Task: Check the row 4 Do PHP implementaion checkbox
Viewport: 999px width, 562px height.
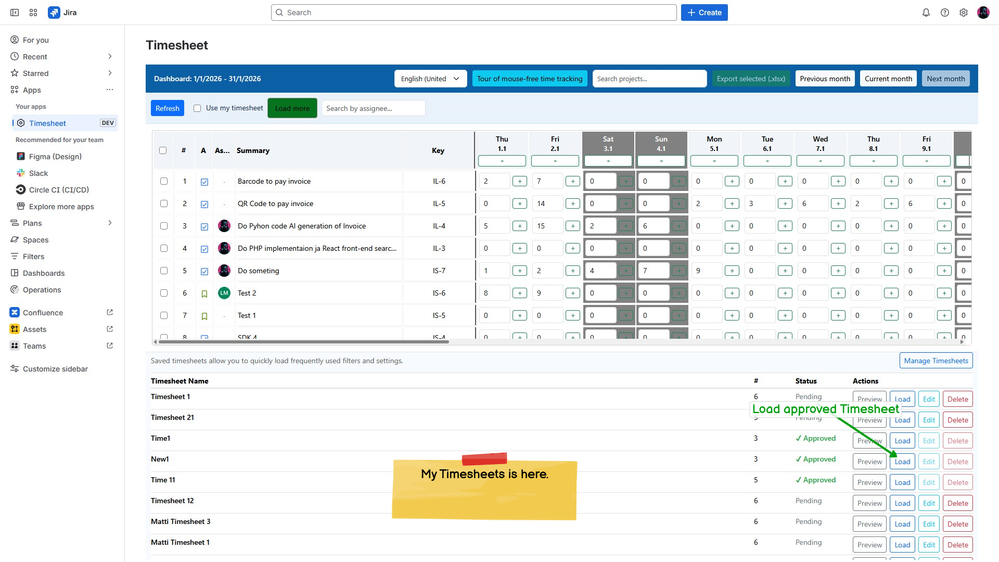Action: point(164,248)
